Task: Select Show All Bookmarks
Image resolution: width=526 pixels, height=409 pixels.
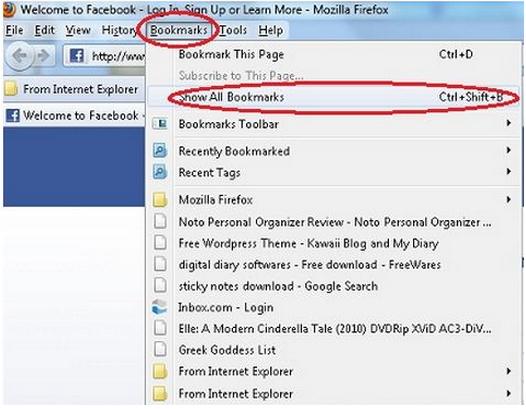Action: 334,97
